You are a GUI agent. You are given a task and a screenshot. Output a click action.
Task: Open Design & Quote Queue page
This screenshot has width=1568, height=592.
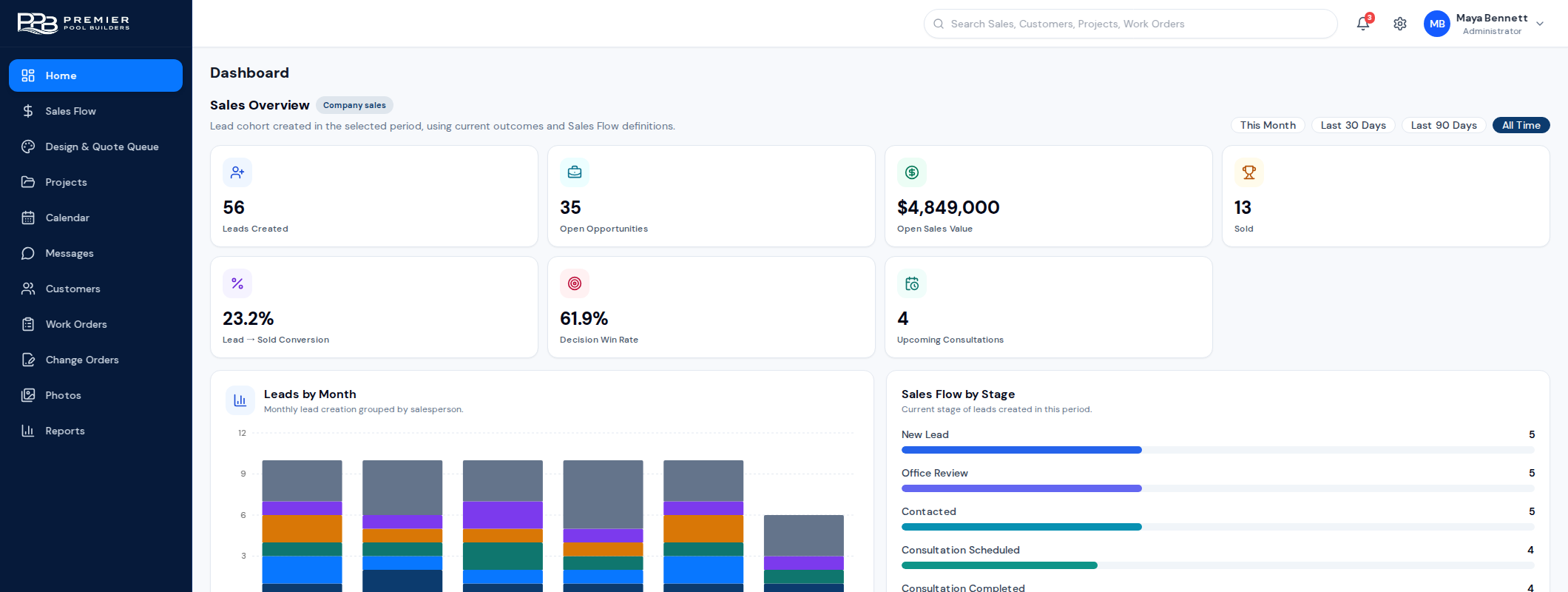coord(95,147)
